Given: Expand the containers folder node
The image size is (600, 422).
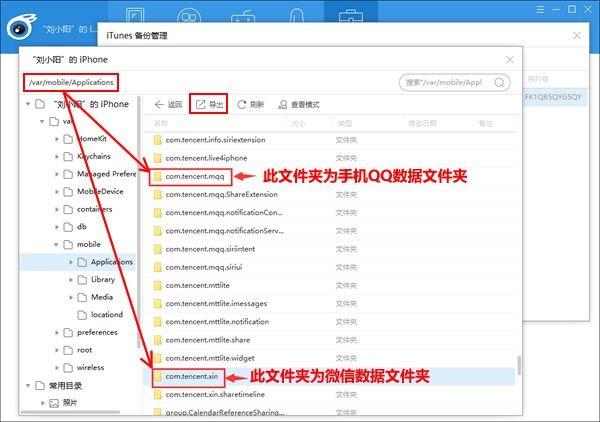Looking at the screenshot, I should pos(57,209).
